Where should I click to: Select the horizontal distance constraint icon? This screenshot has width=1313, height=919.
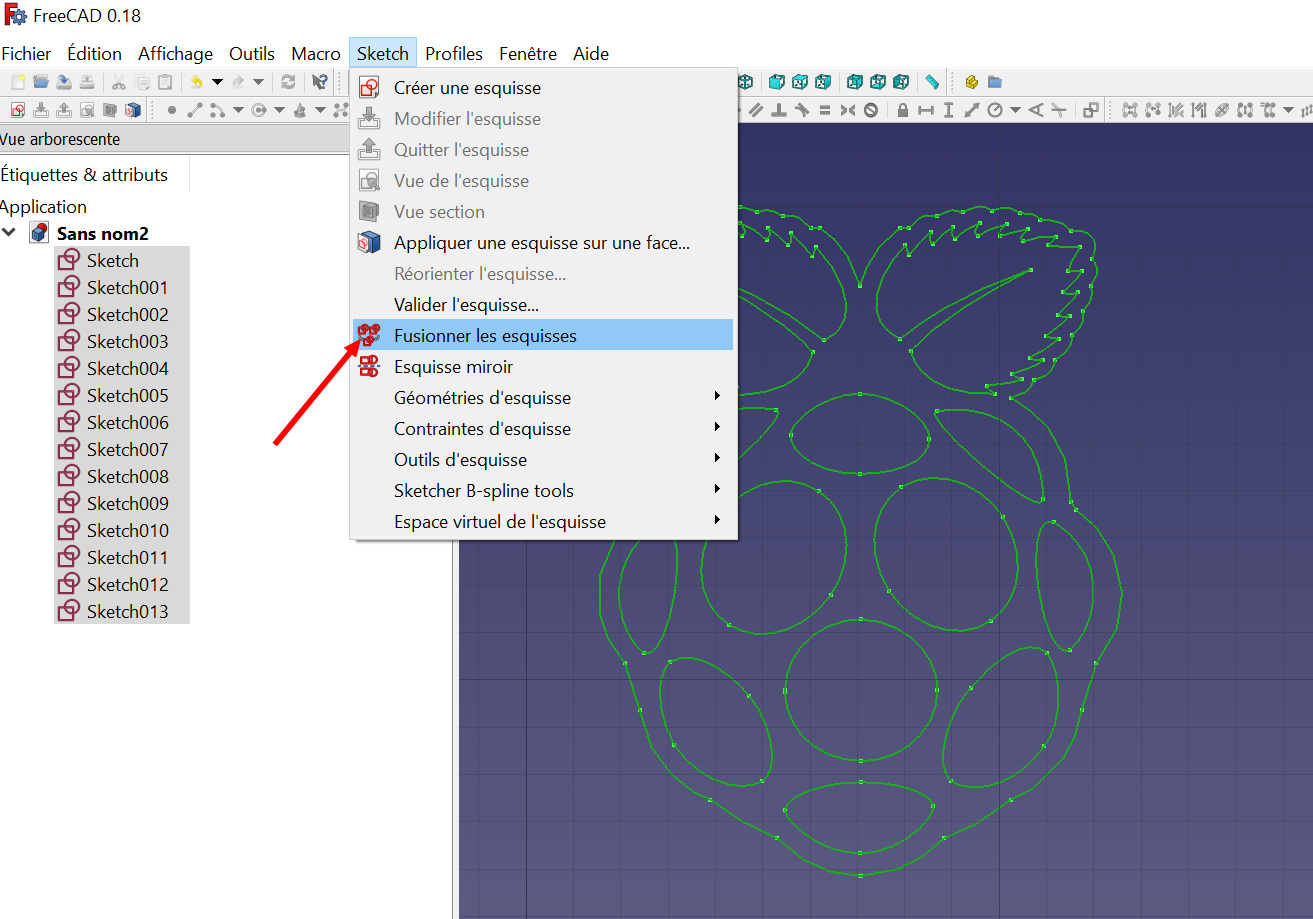tap(926, 110)
